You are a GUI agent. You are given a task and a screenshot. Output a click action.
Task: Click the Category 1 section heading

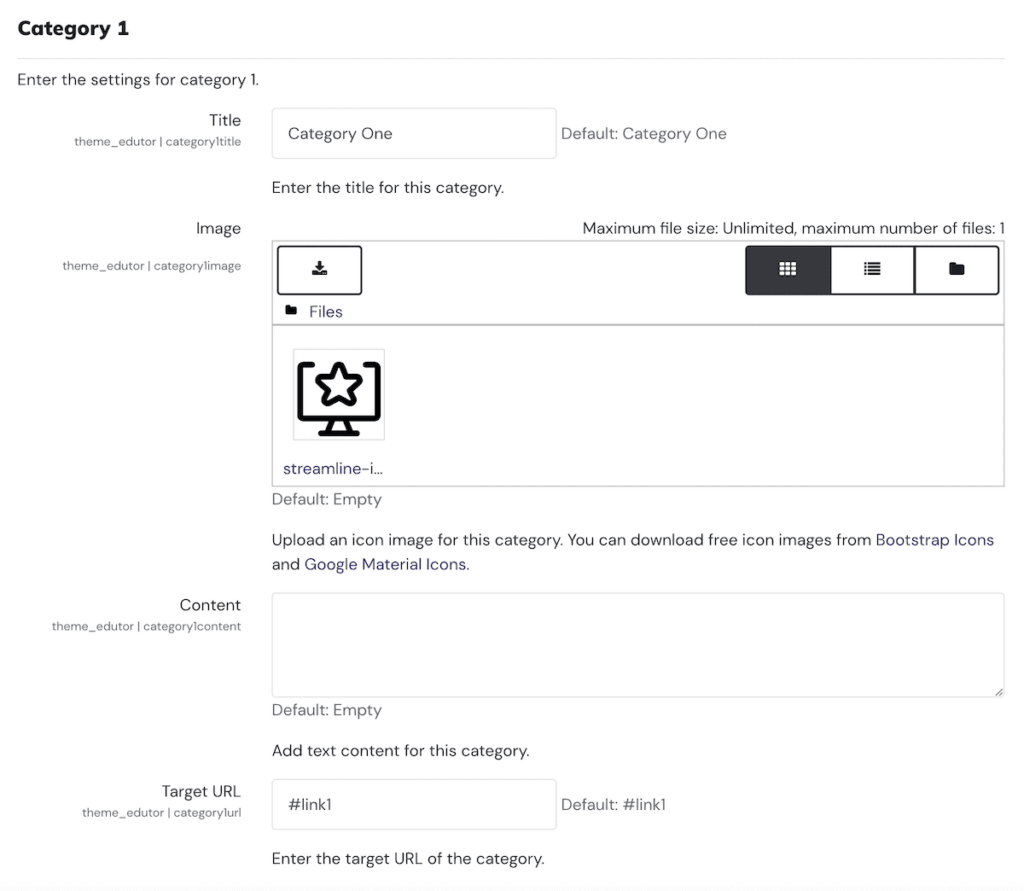(x=73, y=28)
